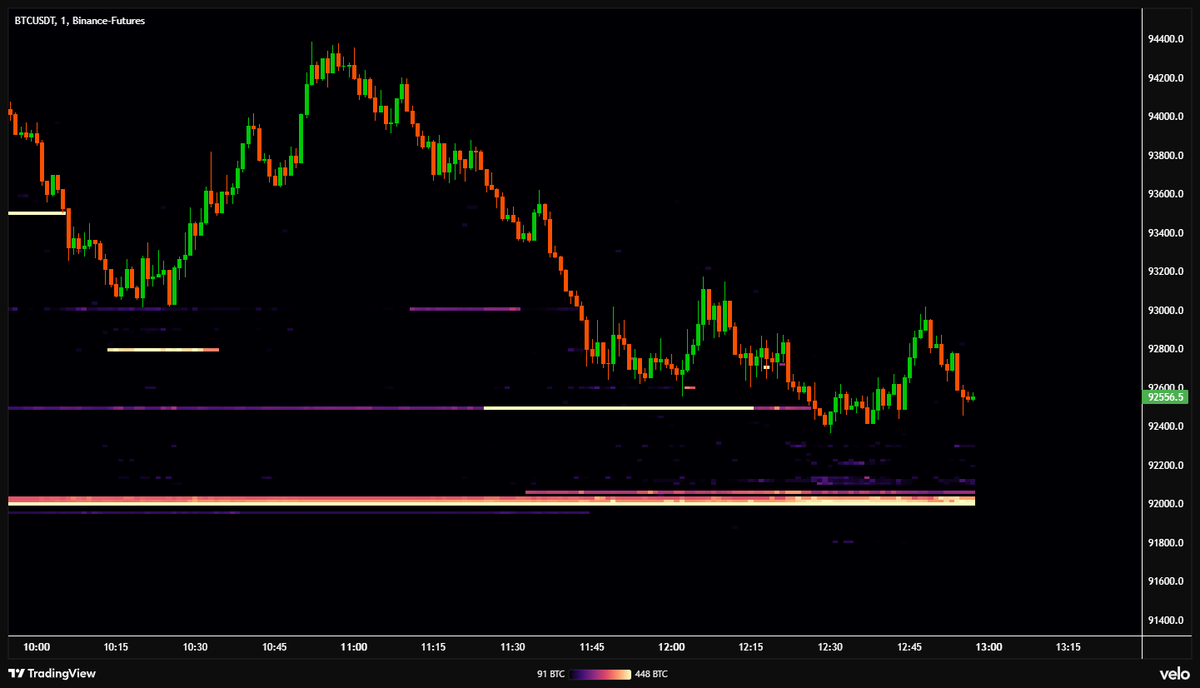
Task: Click the 91800.0 price axis label
Action: 1168,543
